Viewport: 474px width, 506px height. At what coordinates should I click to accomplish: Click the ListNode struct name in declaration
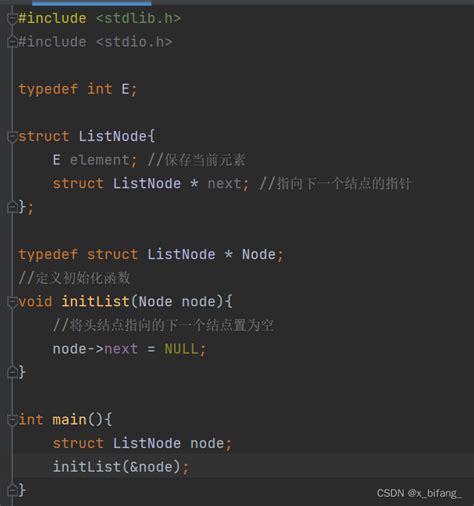click(112, 137)
